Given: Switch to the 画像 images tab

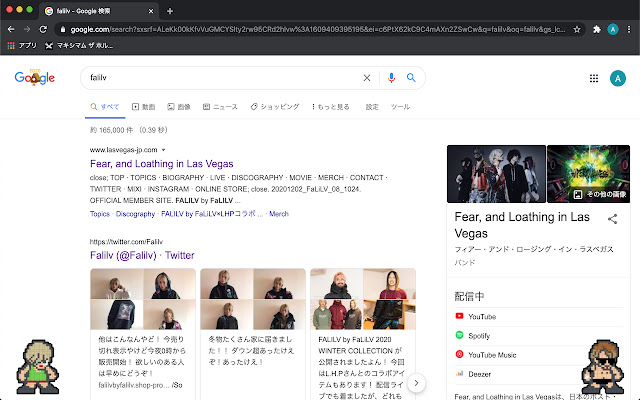Looking at the screenshot, I should 179,107.
